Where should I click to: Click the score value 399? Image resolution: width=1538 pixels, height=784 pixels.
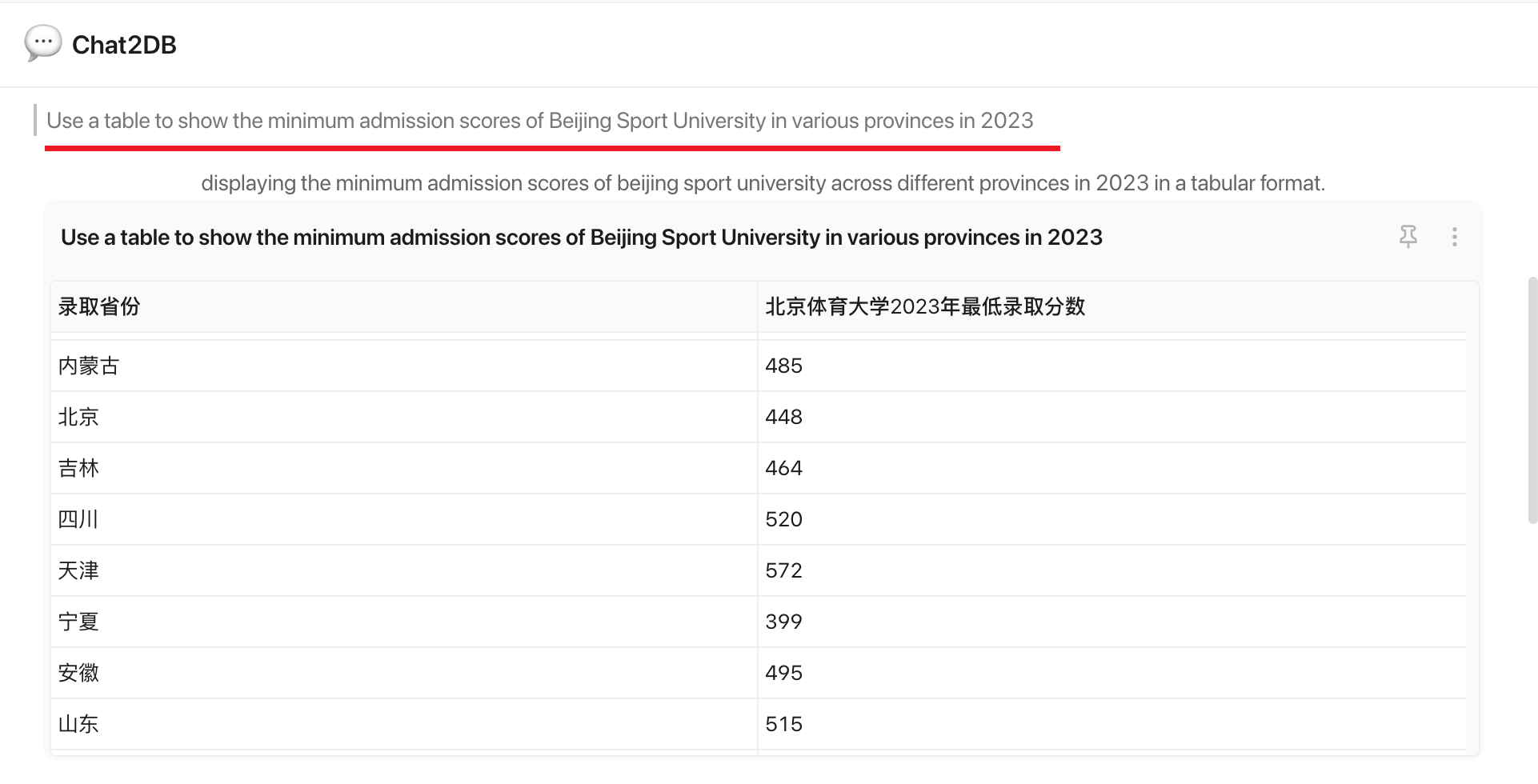[x=783, y=622]
